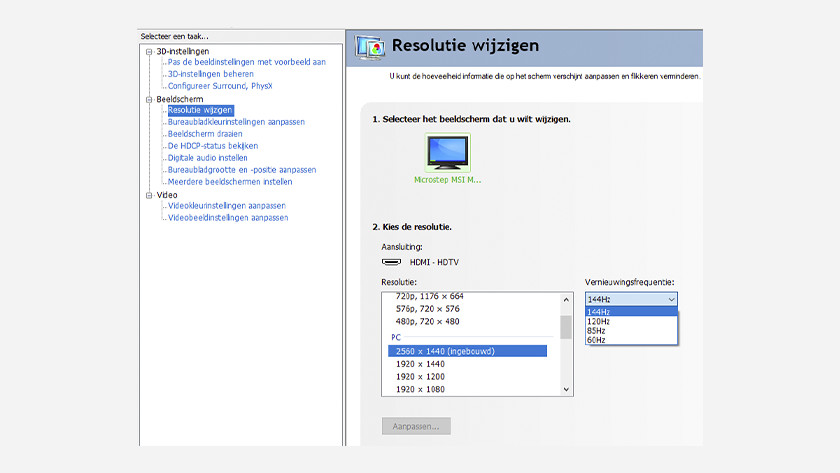Collapse the Video tree node
This screenshot has height=473, width=840.
click(x=149, y=195)
